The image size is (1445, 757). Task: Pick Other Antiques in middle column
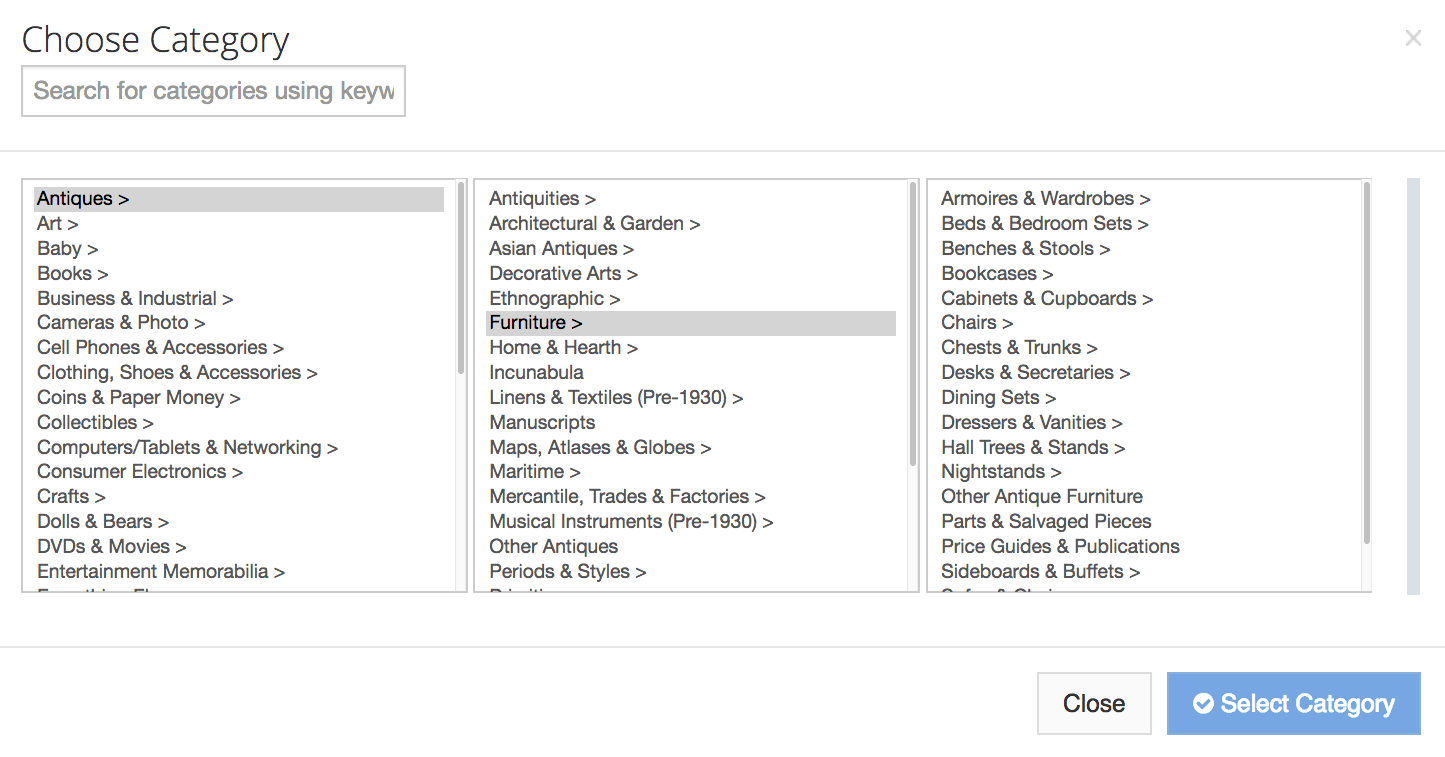point(553,547)
